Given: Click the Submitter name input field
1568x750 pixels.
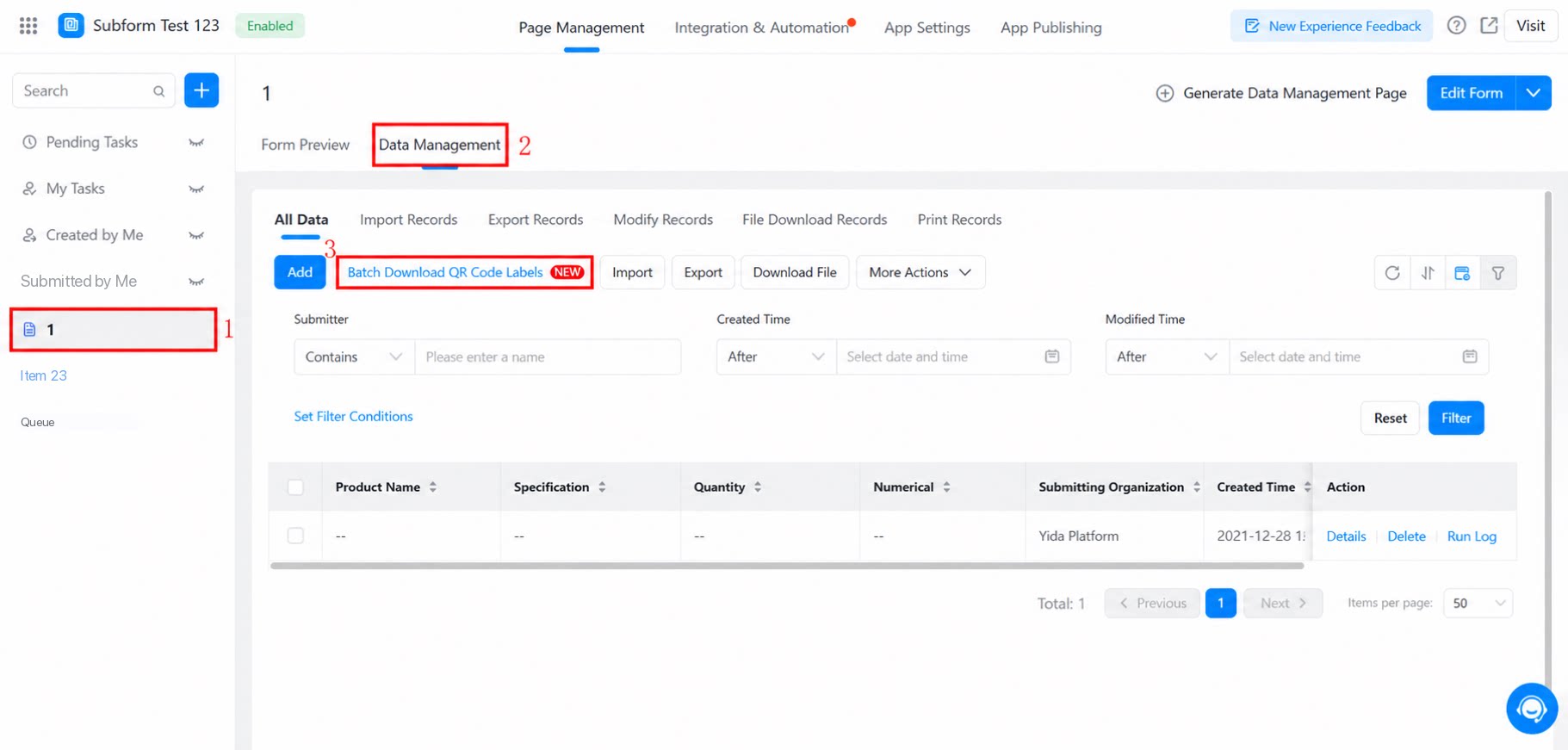Looking at the screenshot, I should pyautogui.click(x=548, y=356).
